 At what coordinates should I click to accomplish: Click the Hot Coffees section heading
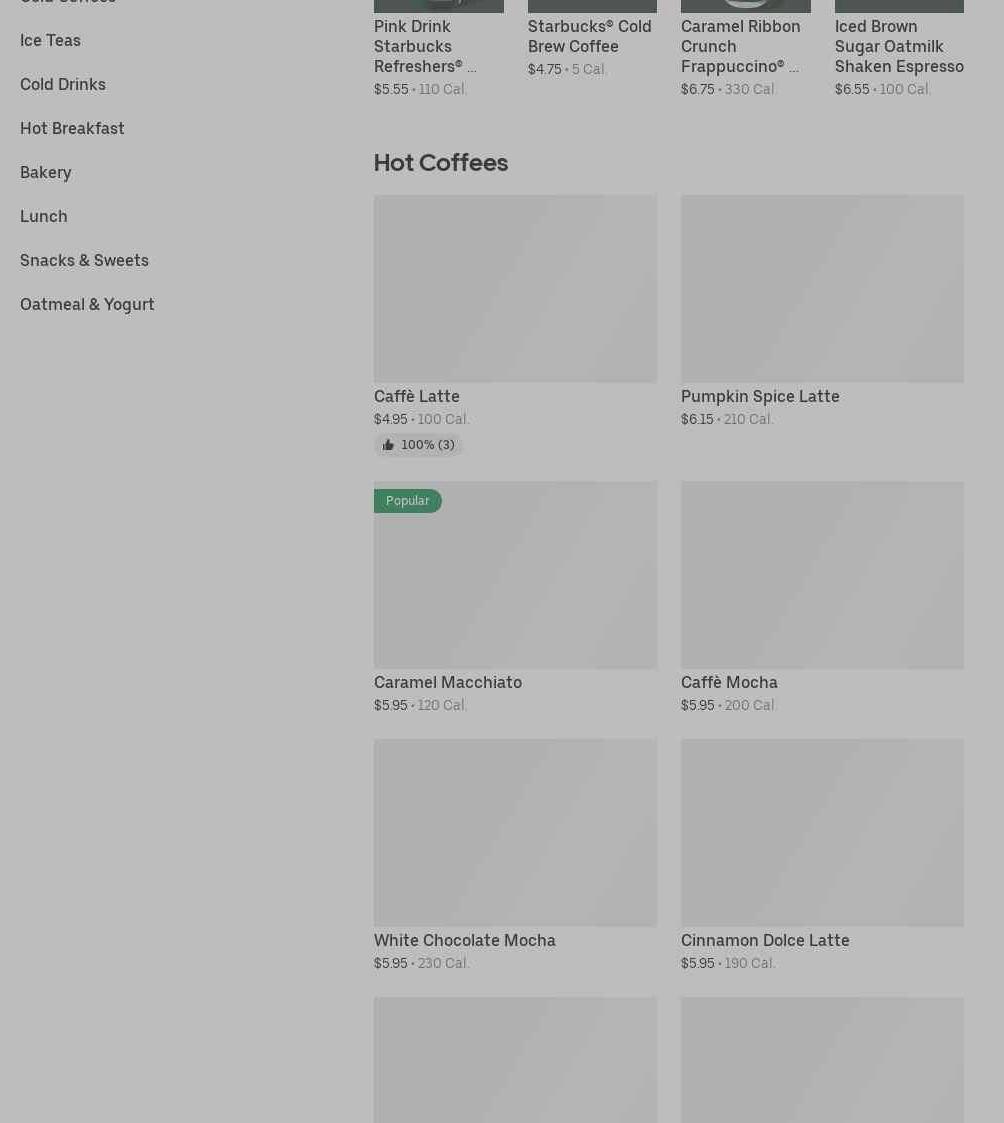click(x=441, y=162)
